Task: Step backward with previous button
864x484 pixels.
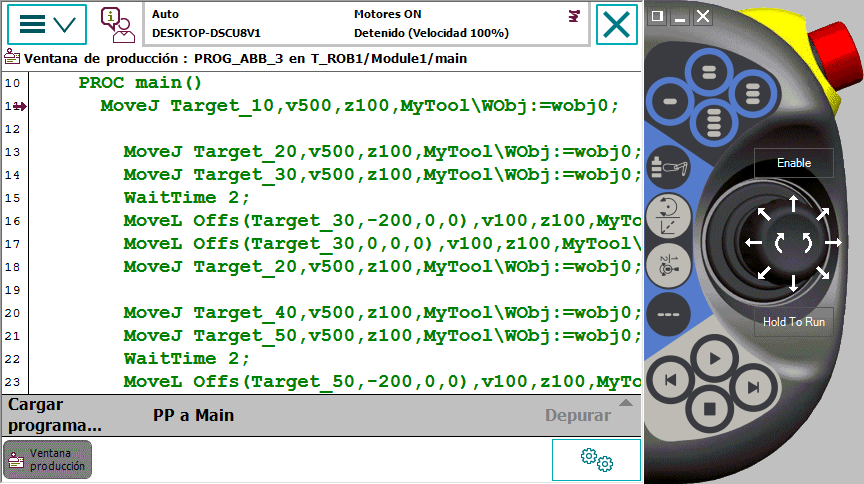Action: click(x=670, y=380)
